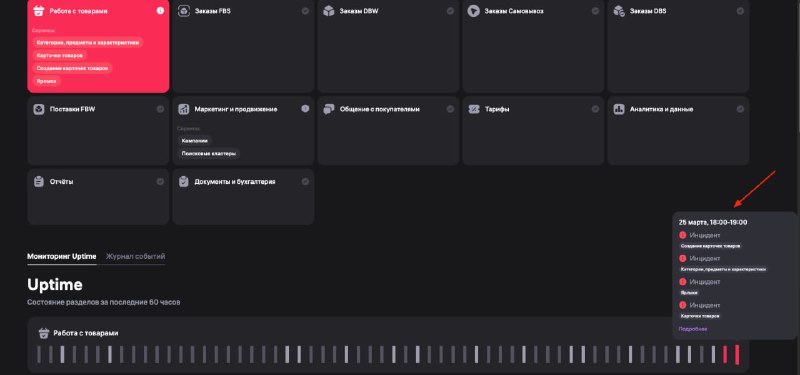Click the Отчёты clipboard icon
800x375 pixels.
point(39,182)
